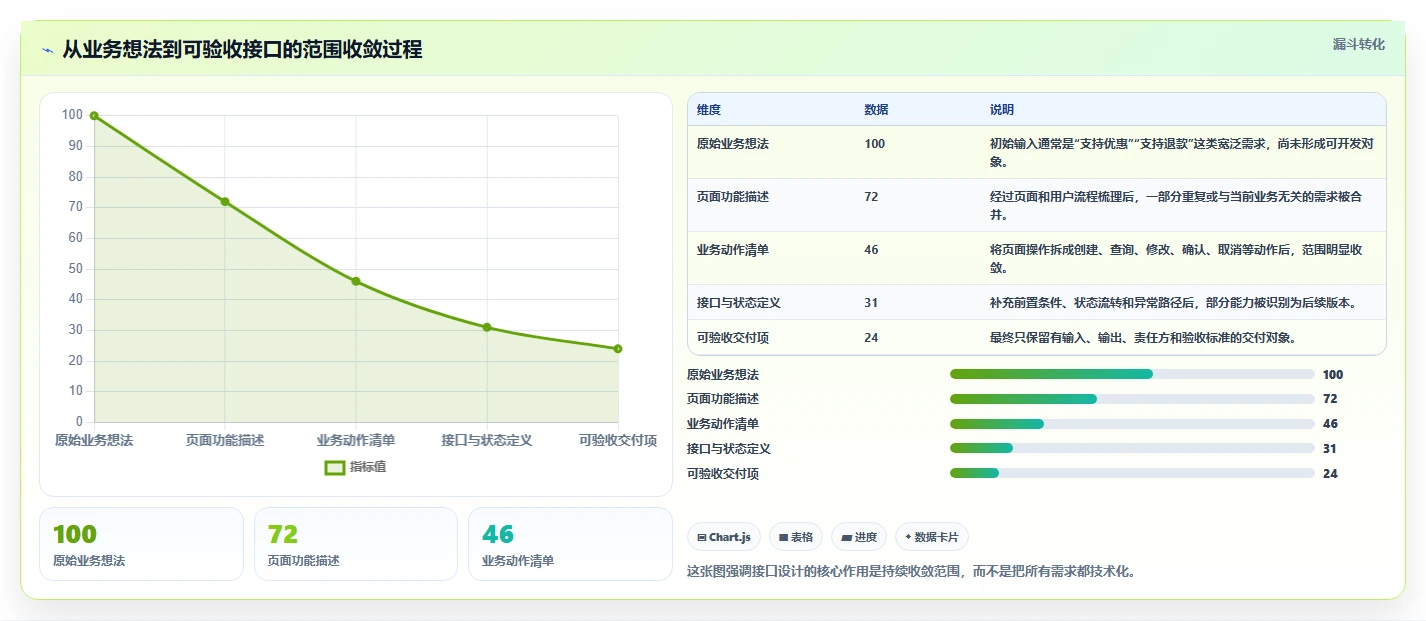Click the 说明 column header
Screen dimensions: 1426x621
[1002, 110]
